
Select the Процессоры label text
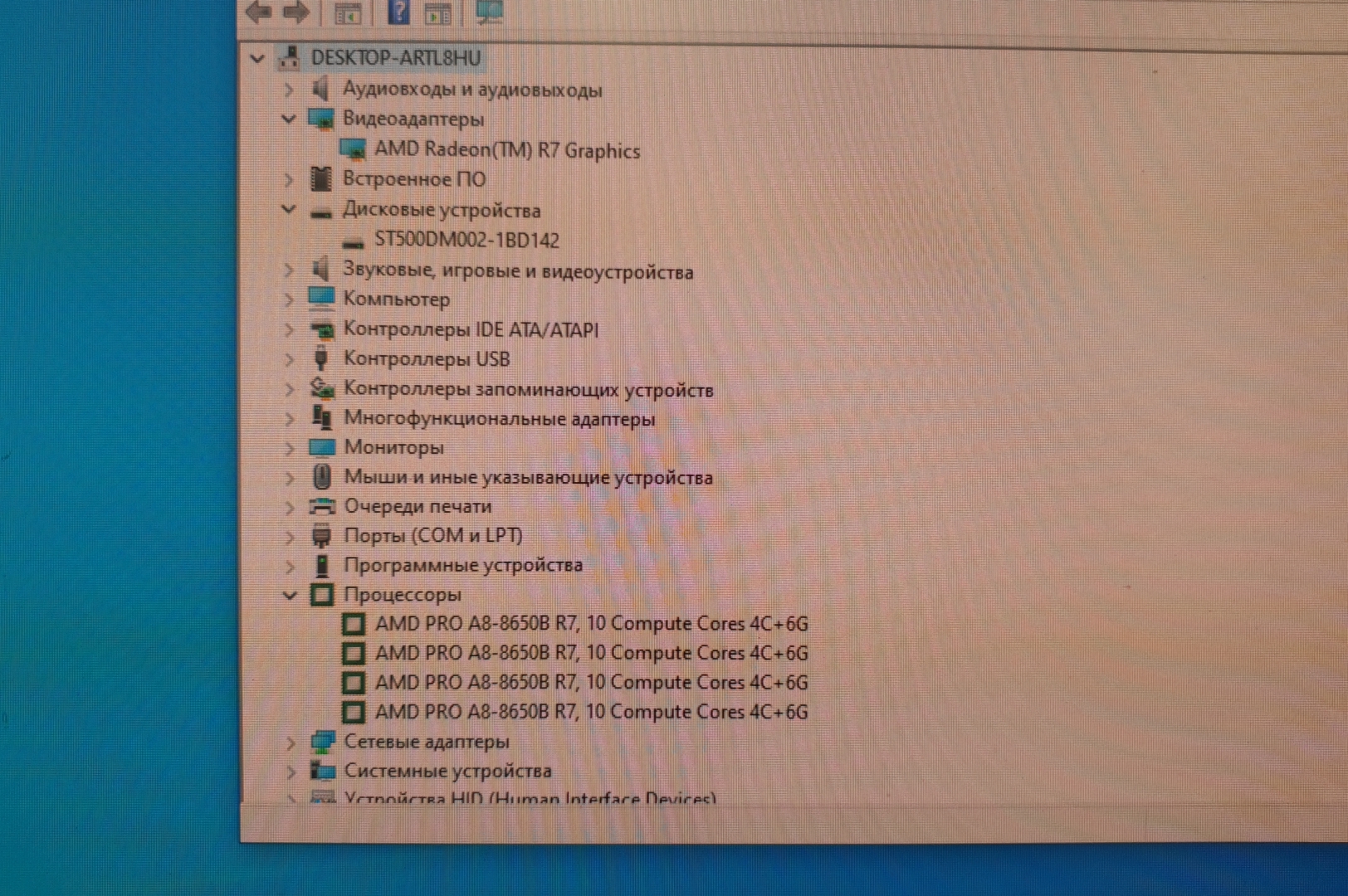(403, 594)
